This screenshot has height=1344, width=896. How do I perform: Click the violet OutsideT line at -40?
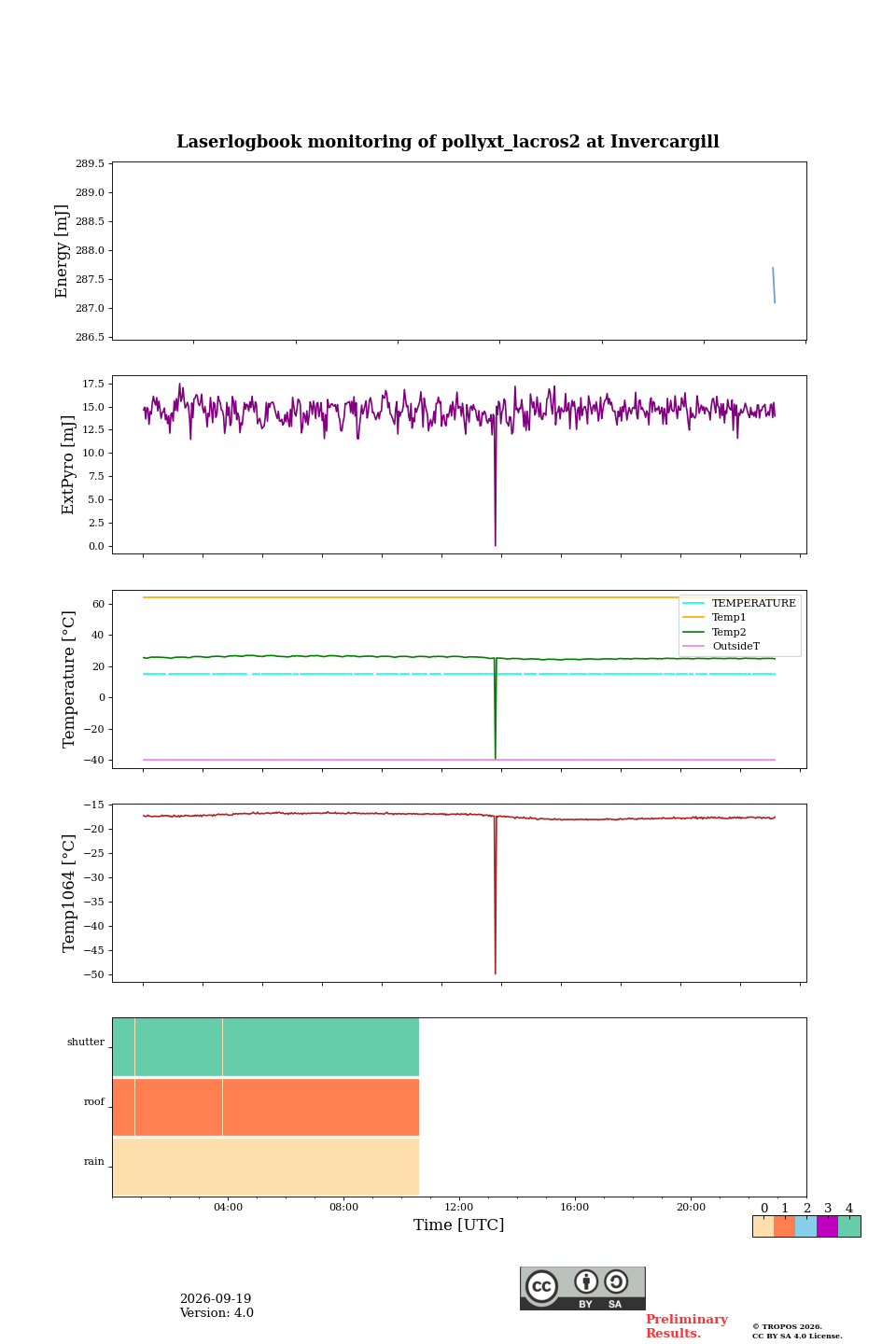pos(459,760)
